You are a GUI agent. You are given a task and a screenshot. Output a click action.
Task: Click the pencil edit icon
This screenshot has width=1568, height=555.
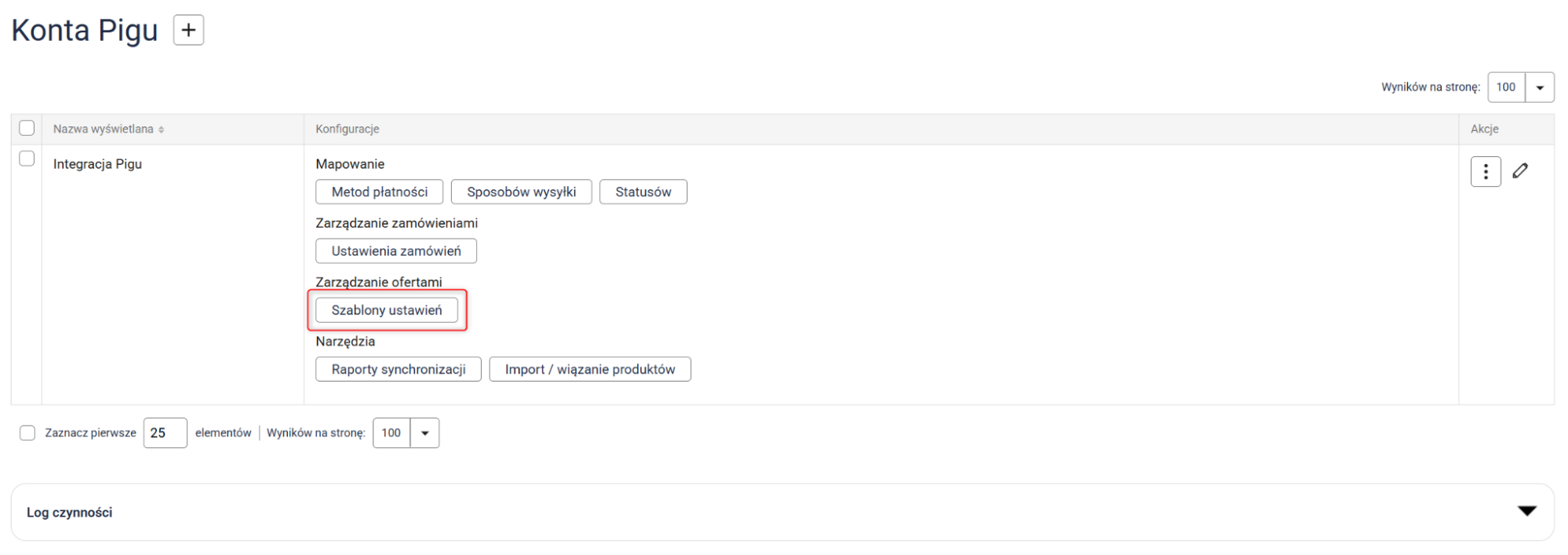pos(1520,171)
